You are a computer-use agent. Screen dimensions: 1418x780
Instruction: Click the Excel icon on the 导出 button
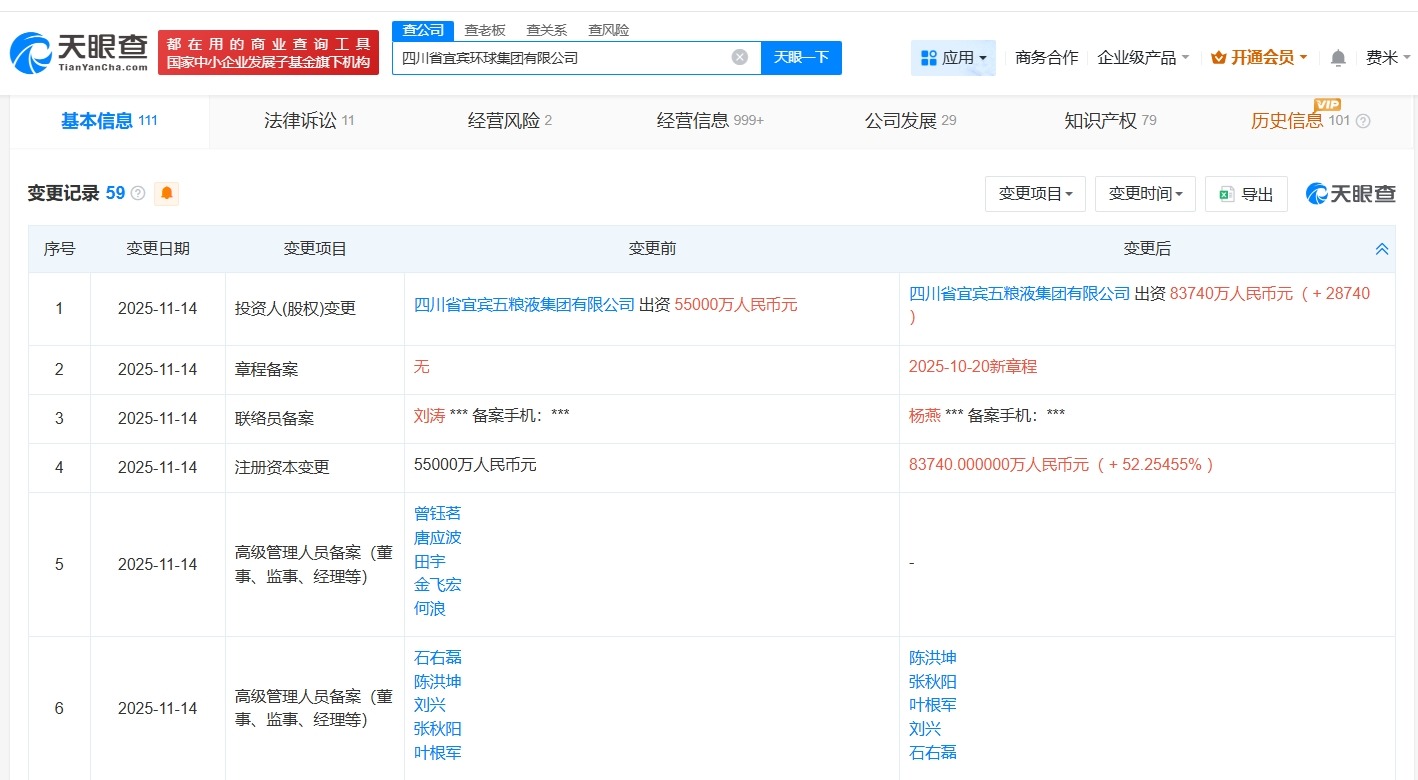[1228, 194]
